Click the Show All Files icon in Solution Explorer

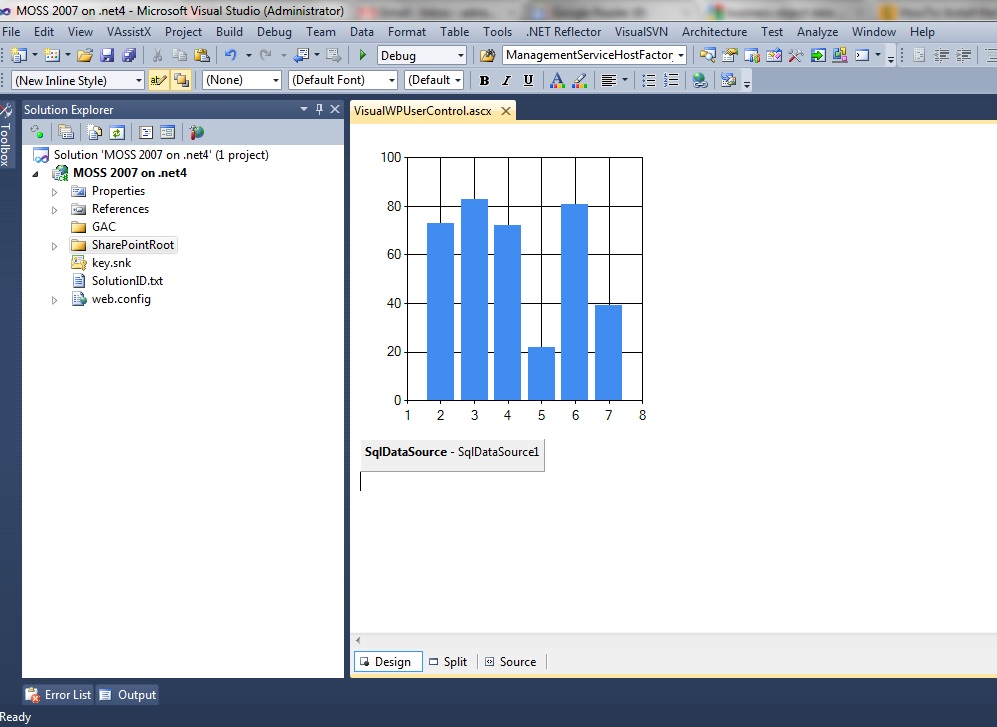coord(95,132)
